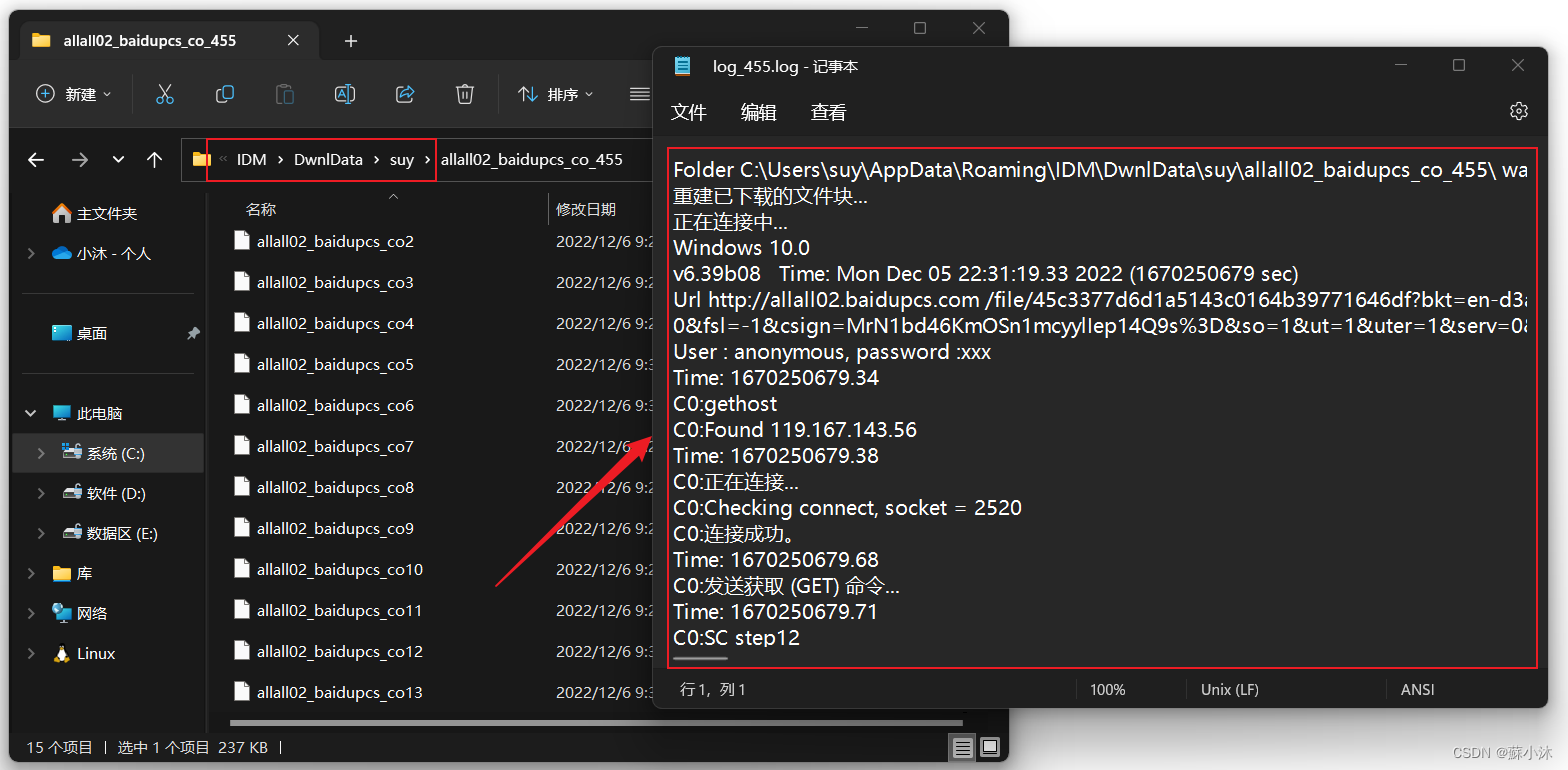Click Notepad horizontal scrollbar thumb

click(701, 658)
